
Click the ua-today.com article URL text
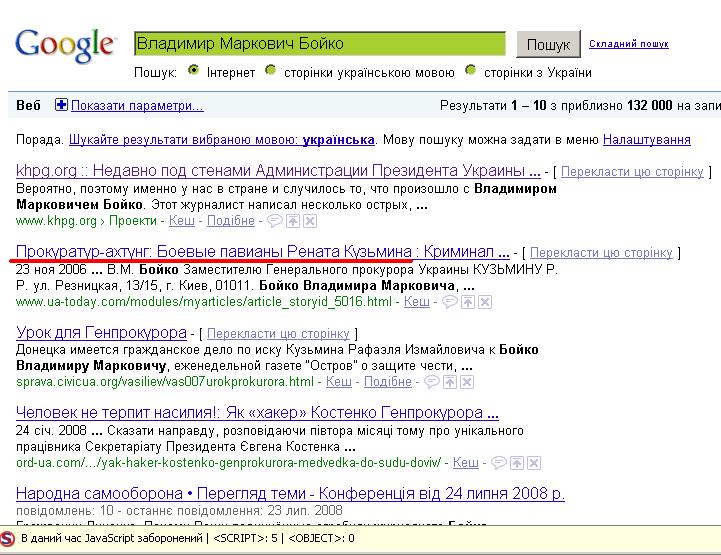[x=204, y=302]
